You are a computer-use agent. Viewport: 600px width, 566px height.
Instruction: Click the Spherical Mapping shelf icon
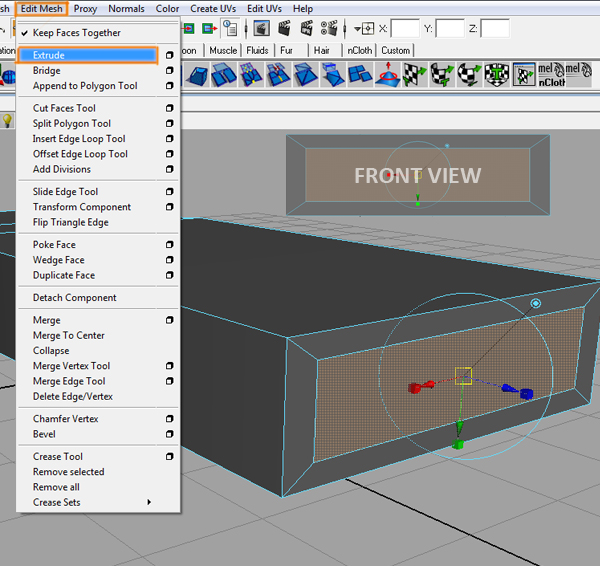pos(470,74)
